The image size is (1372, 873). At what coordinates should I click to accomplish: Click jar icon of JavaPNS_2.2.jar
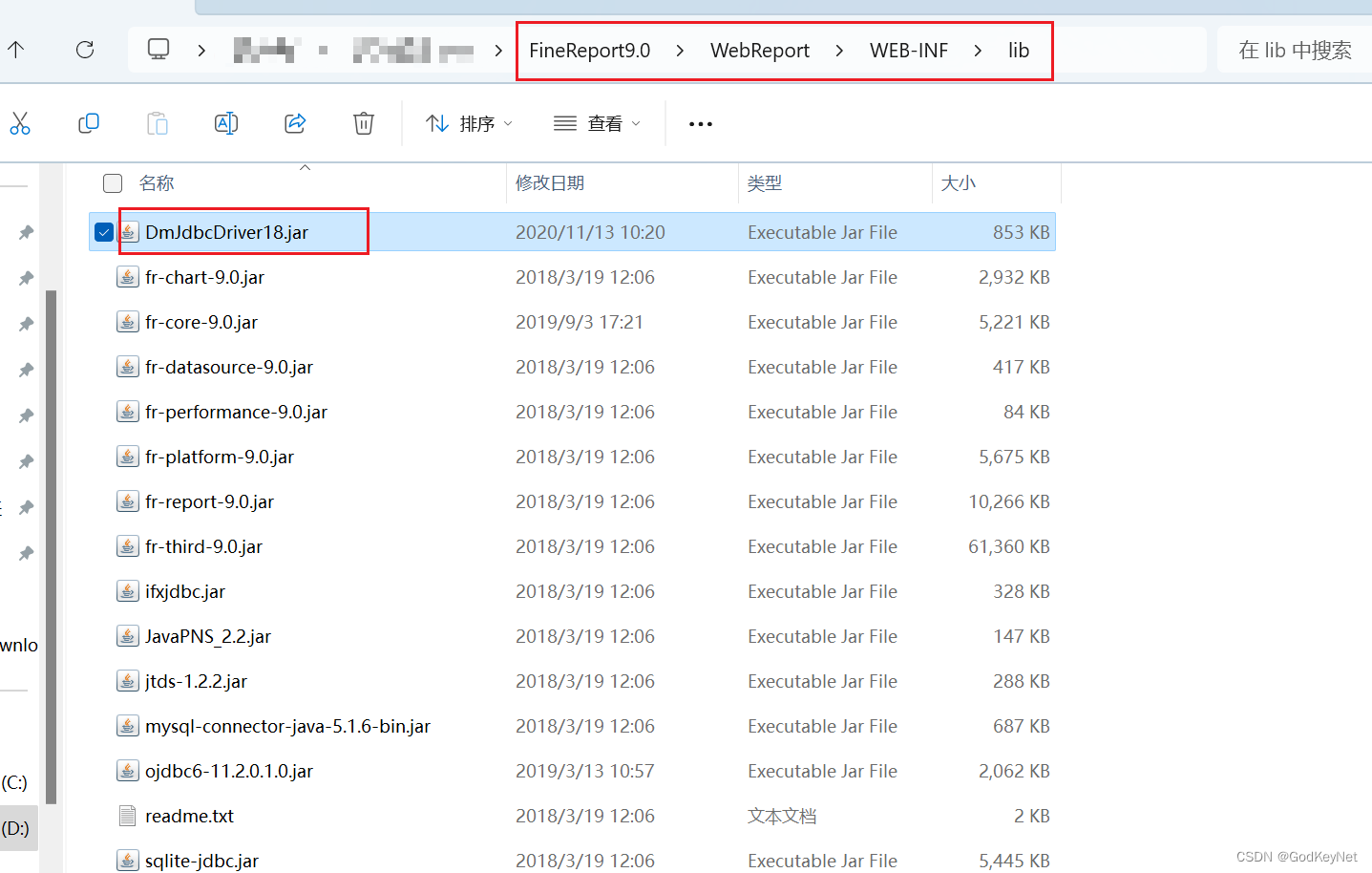click(127, 636)
